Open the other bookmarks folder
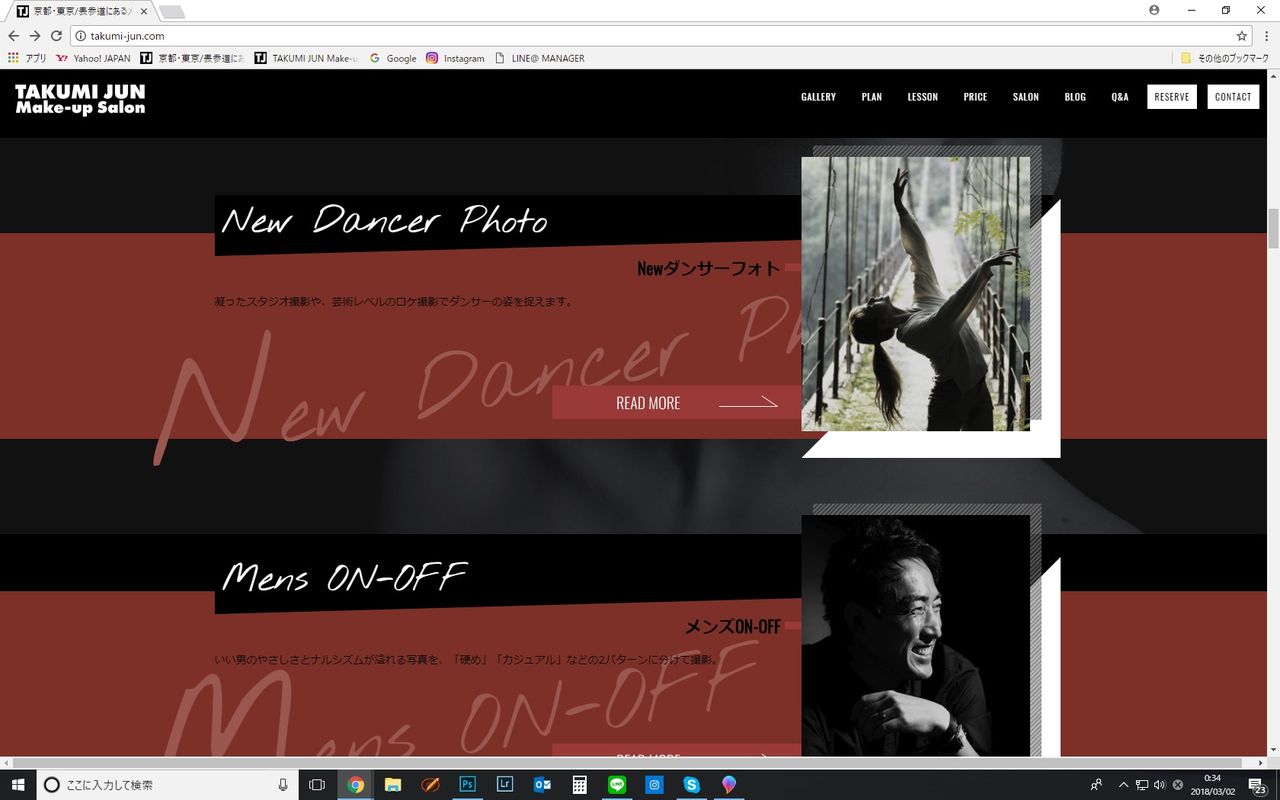This screenshot has width=1280, height=800. pos(1225,58)
